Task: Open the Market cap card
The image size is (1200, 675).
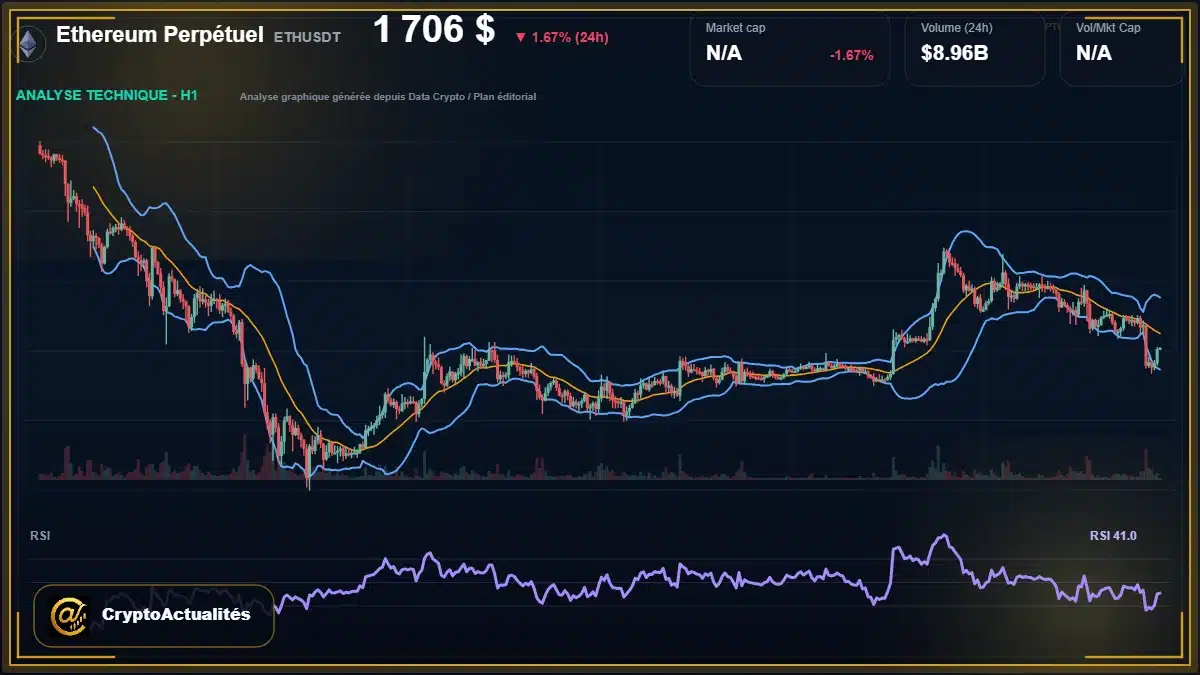Action: pos(790,49)
